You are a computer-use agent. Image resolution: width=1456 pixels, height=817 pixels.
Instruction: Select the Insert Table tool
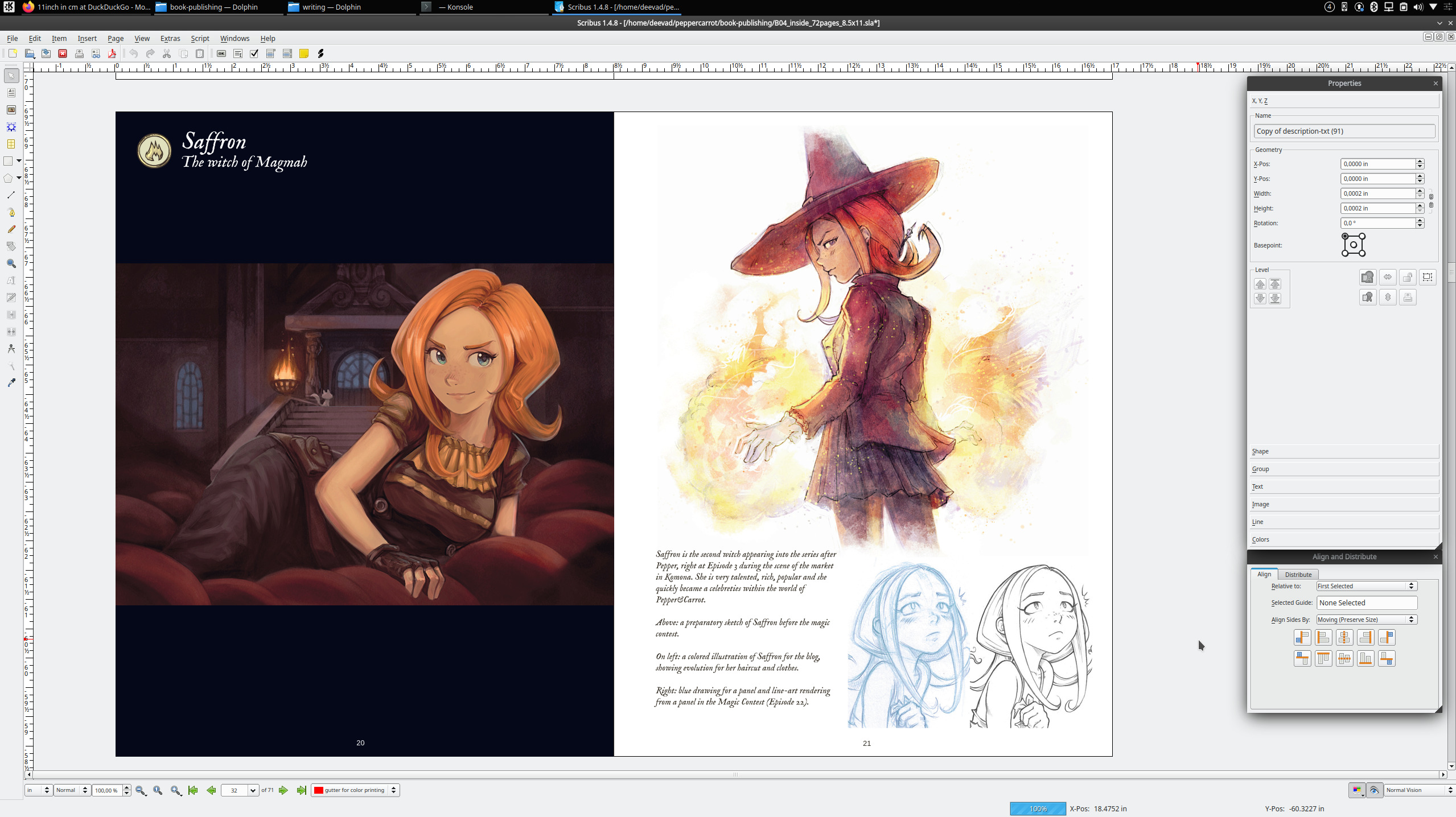(x=11, y=144)
